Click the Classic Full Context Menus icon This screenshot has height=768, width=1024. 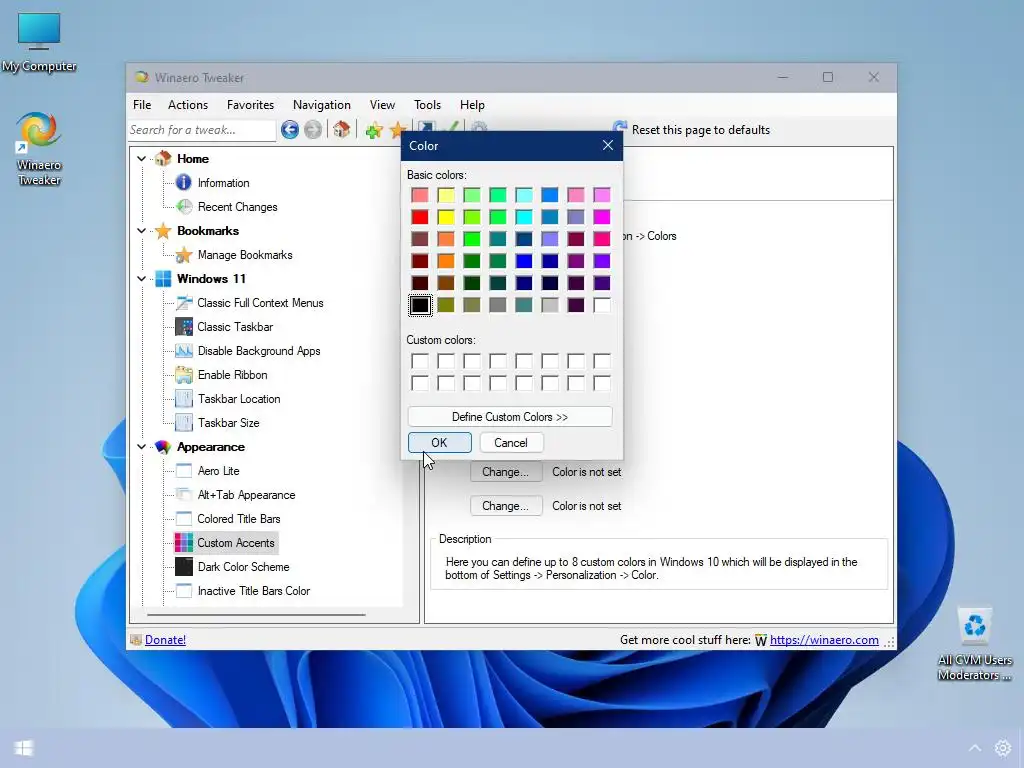pyautogui.click(x=184, y=302)
